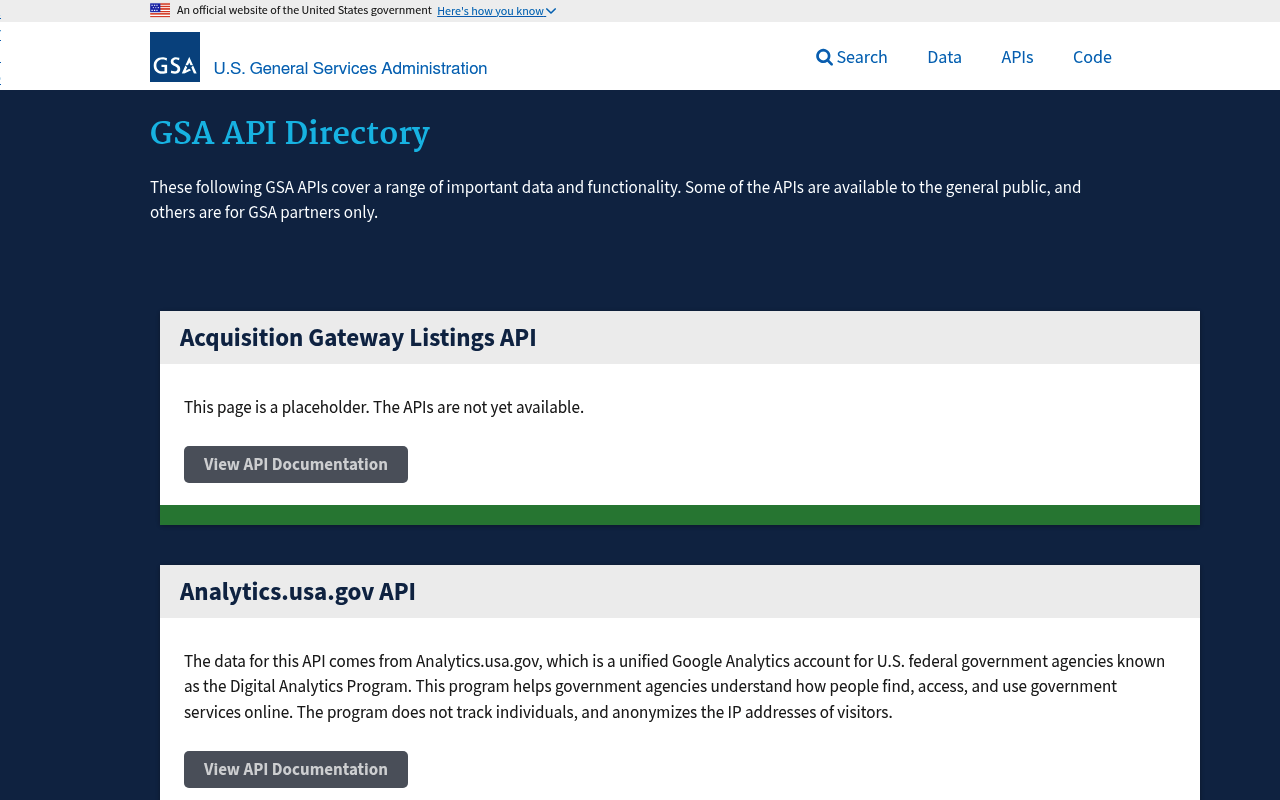The image size is (1280, 800).
Task: Click U.S. General Services Administration link
Action: [350, 68]
